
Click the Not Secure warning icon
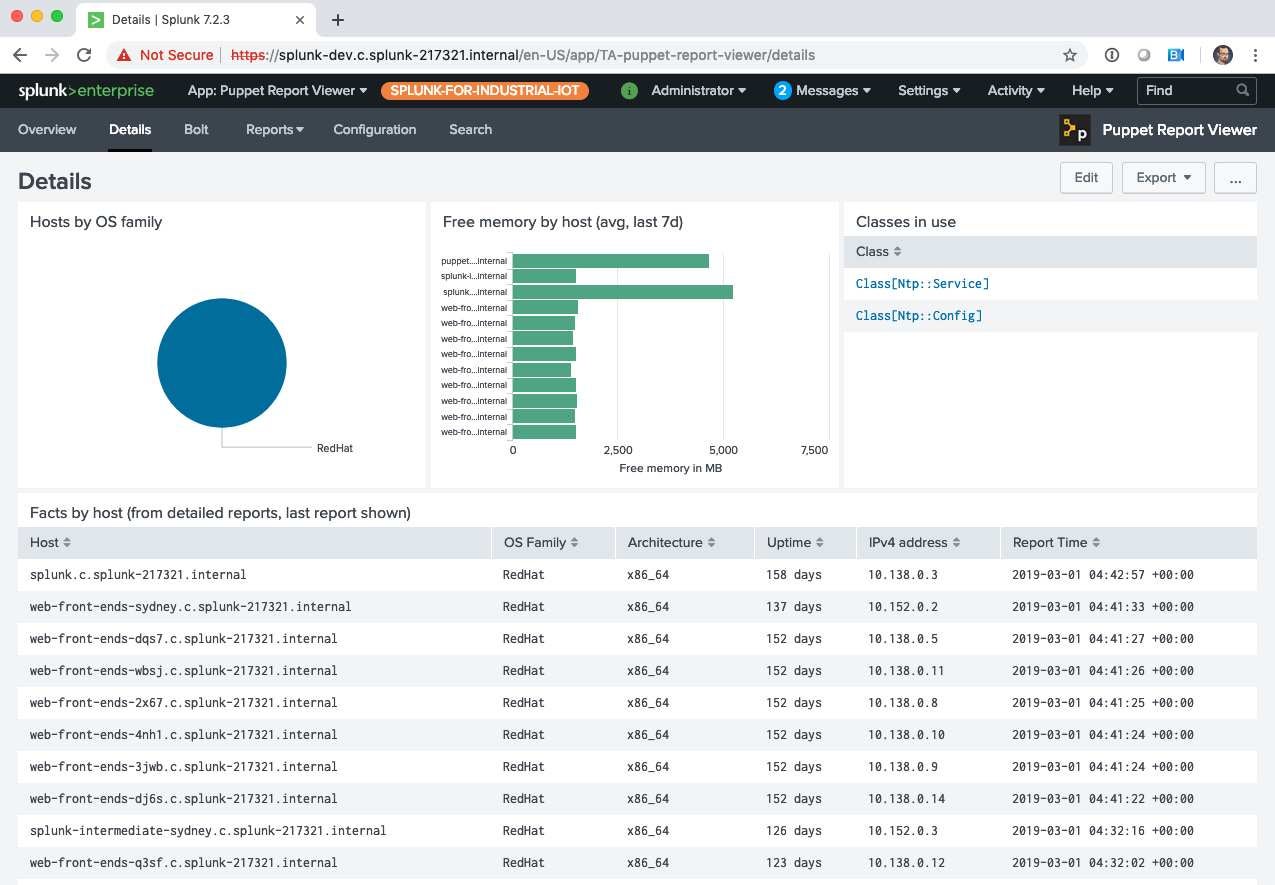point(124,55)
